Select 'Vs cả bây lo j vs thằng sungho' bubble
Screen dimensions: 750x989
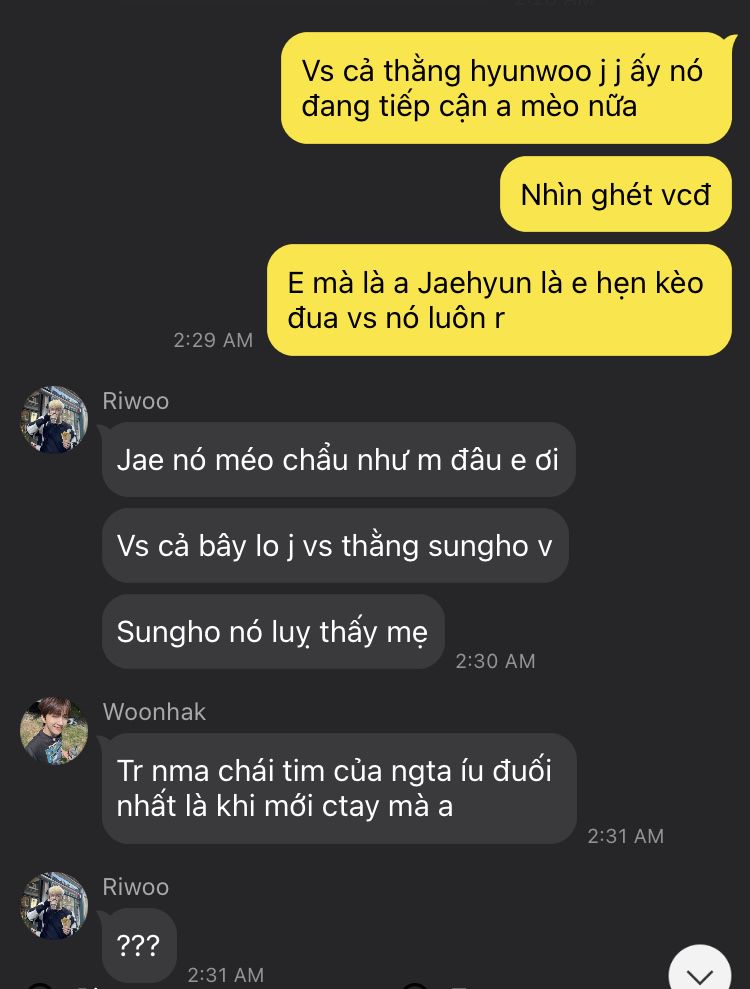point(335,546)
